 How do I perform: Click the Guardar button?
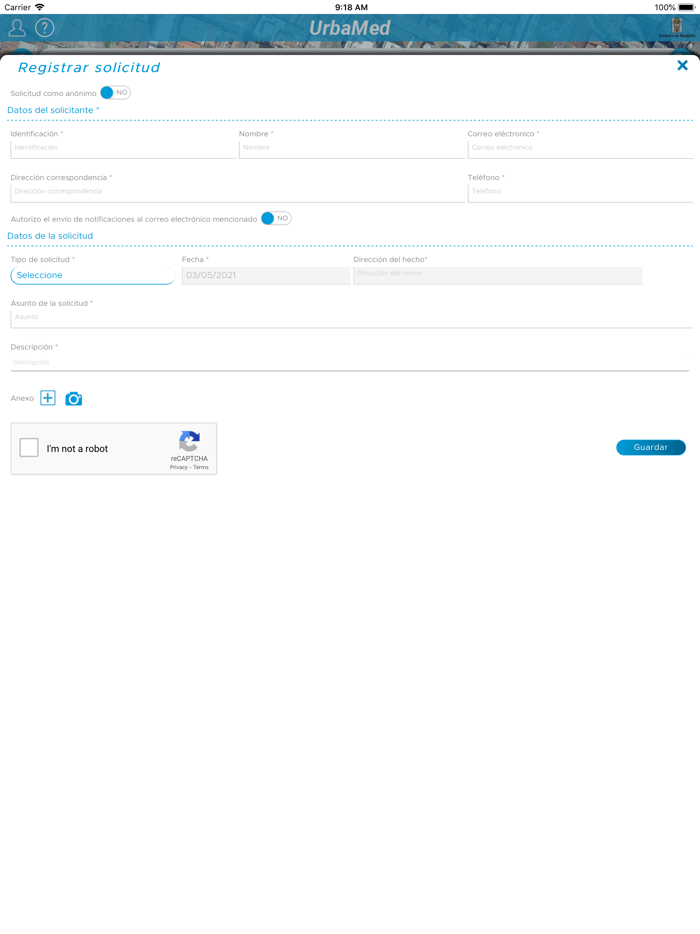pos(651,447)
